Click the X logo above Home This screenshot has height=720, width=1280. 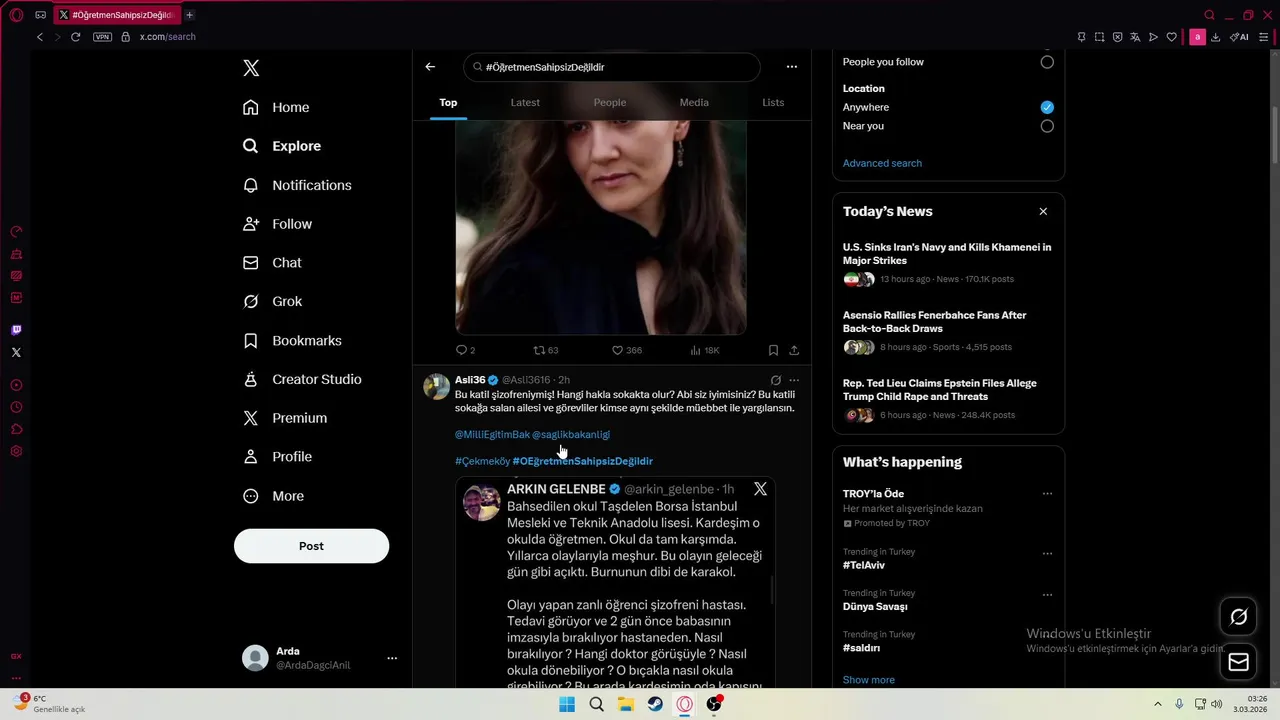coord(251,68)
